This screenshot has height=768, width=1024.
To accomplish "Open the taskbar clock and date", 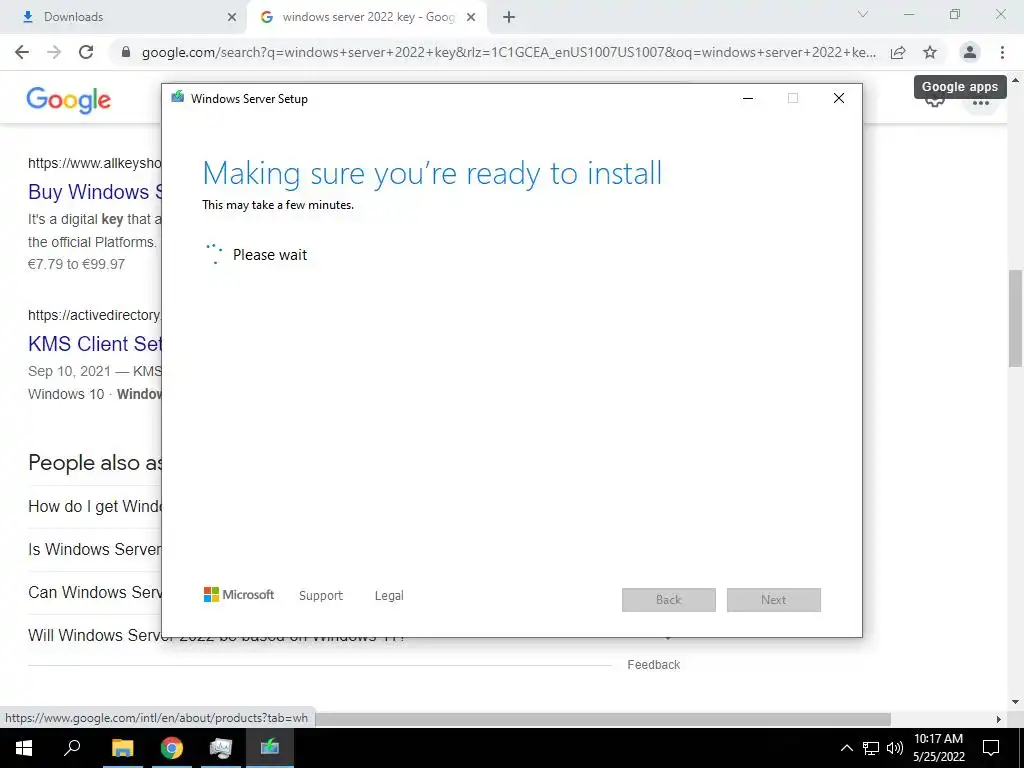I will [938, 748].
